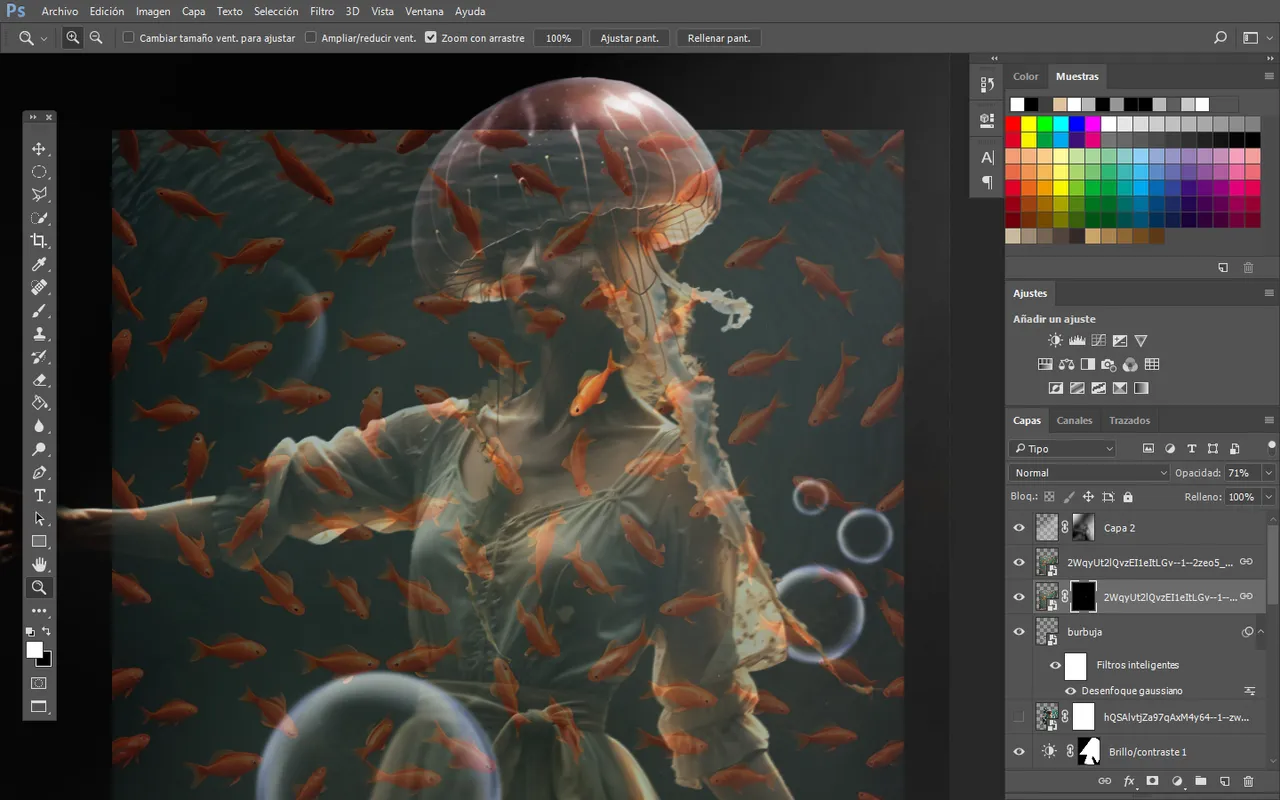
Task: Hide the burbuja layer
Action: 1019,632
